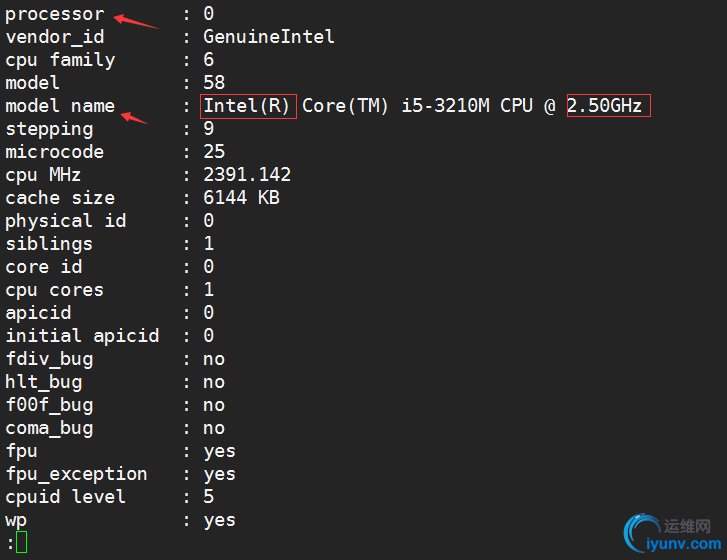Click the 'stepping' label
Screen dimensions: 727x560
[49, 130]
